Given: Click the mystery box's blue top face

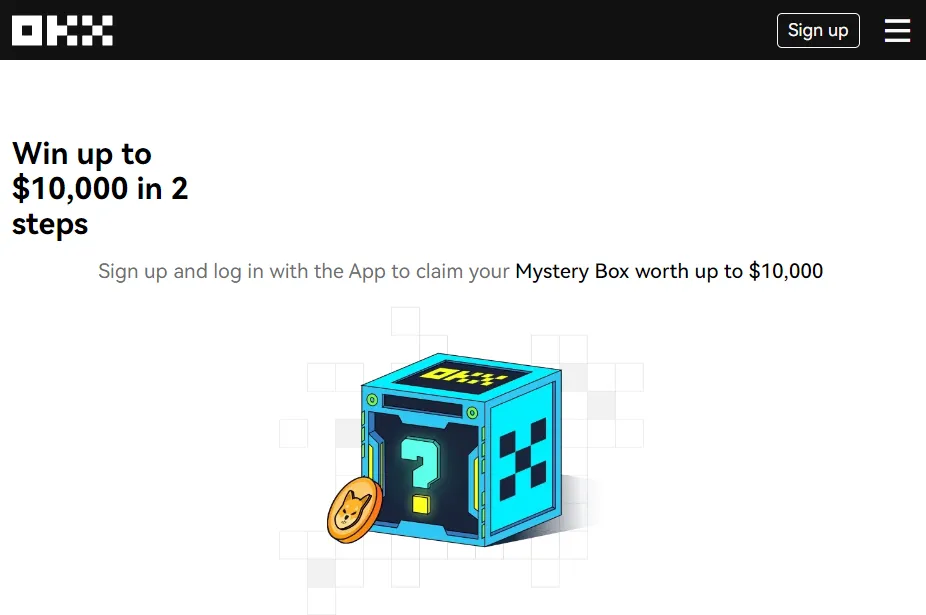Looking at the screenshot, I should click(461, 378).
